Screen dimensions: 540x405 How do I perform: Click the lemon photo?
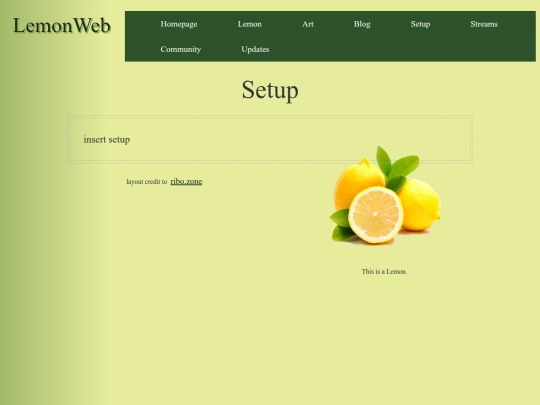click(x=385, y=195)
